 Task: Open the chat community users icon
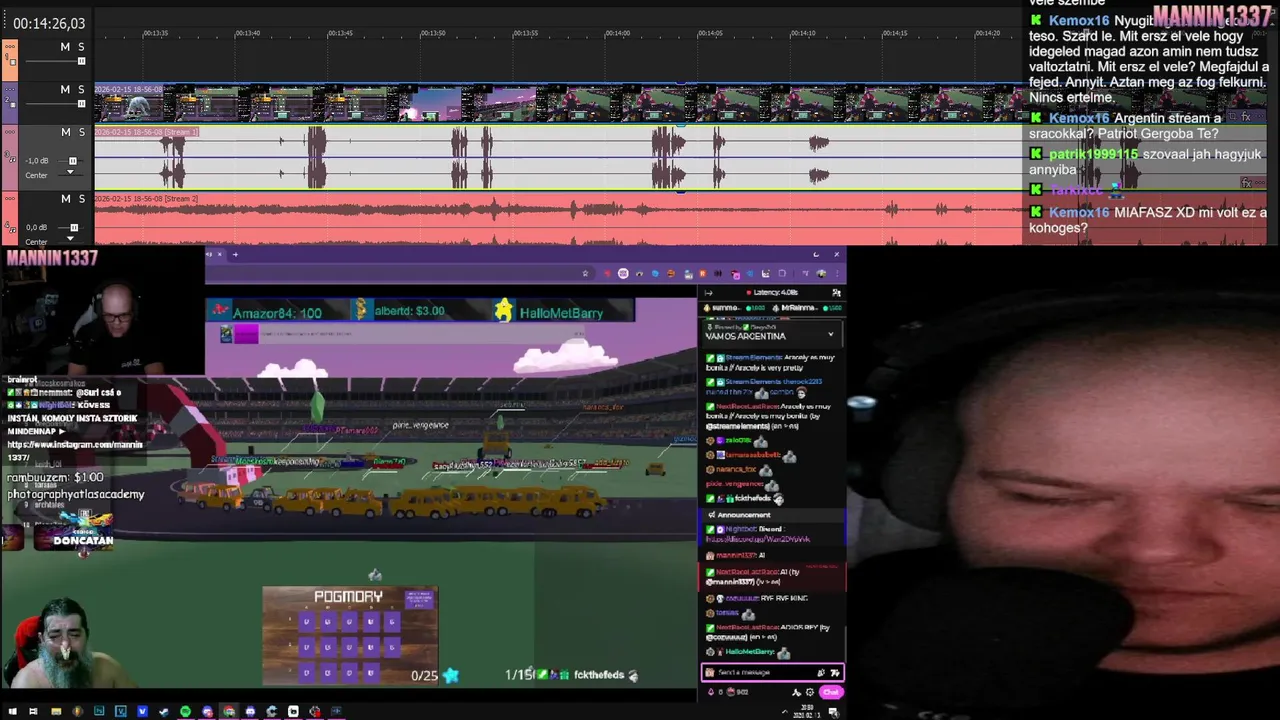coord(836,293)
